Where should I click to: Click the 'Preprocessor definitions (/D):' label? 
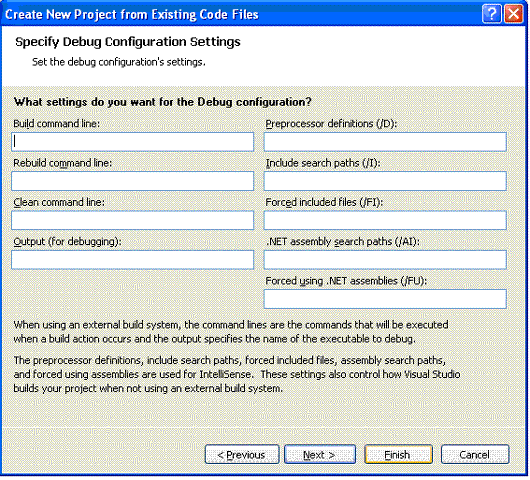click(x=331, y=124)
